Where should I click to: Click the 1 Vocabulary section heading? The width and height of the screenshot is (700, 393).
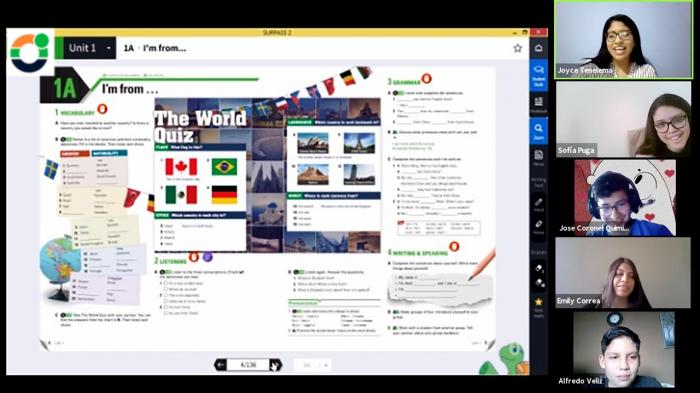(75, 113)
